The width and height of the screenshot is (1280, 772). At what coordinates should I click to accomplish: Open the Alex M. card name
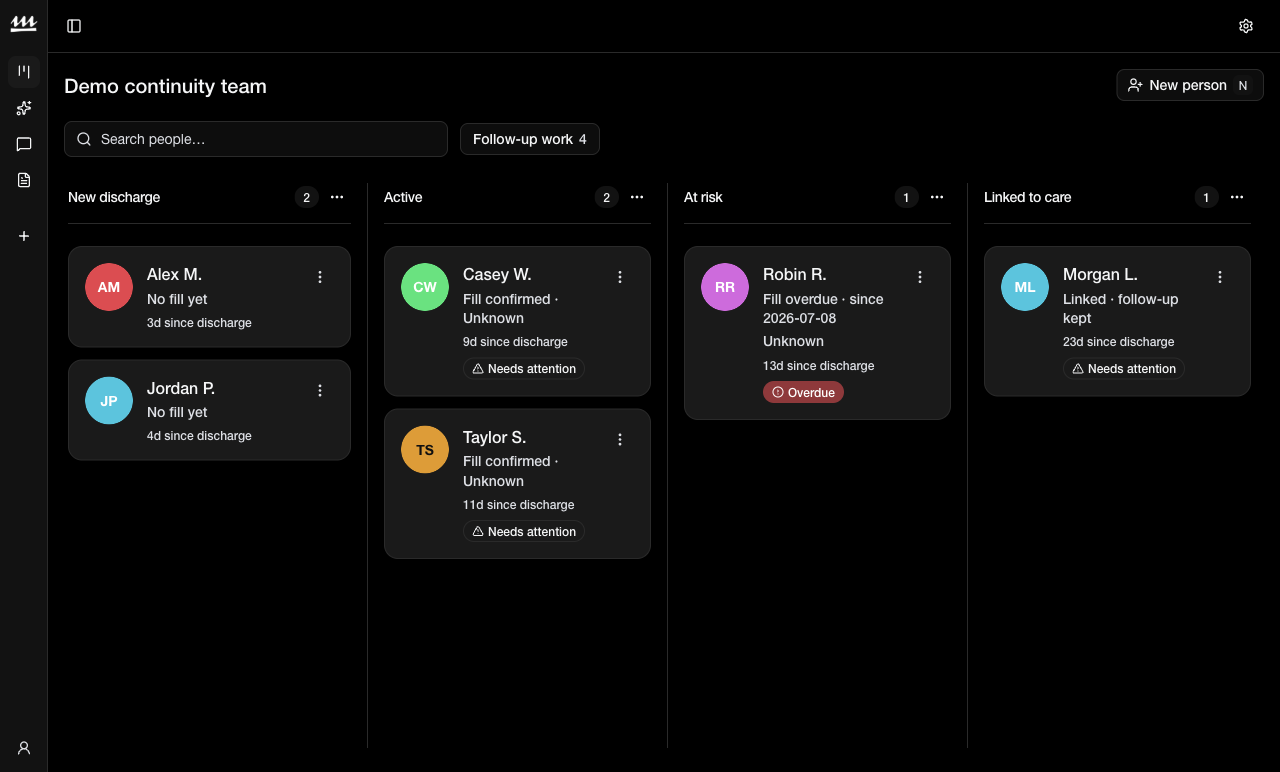point(175,274)
